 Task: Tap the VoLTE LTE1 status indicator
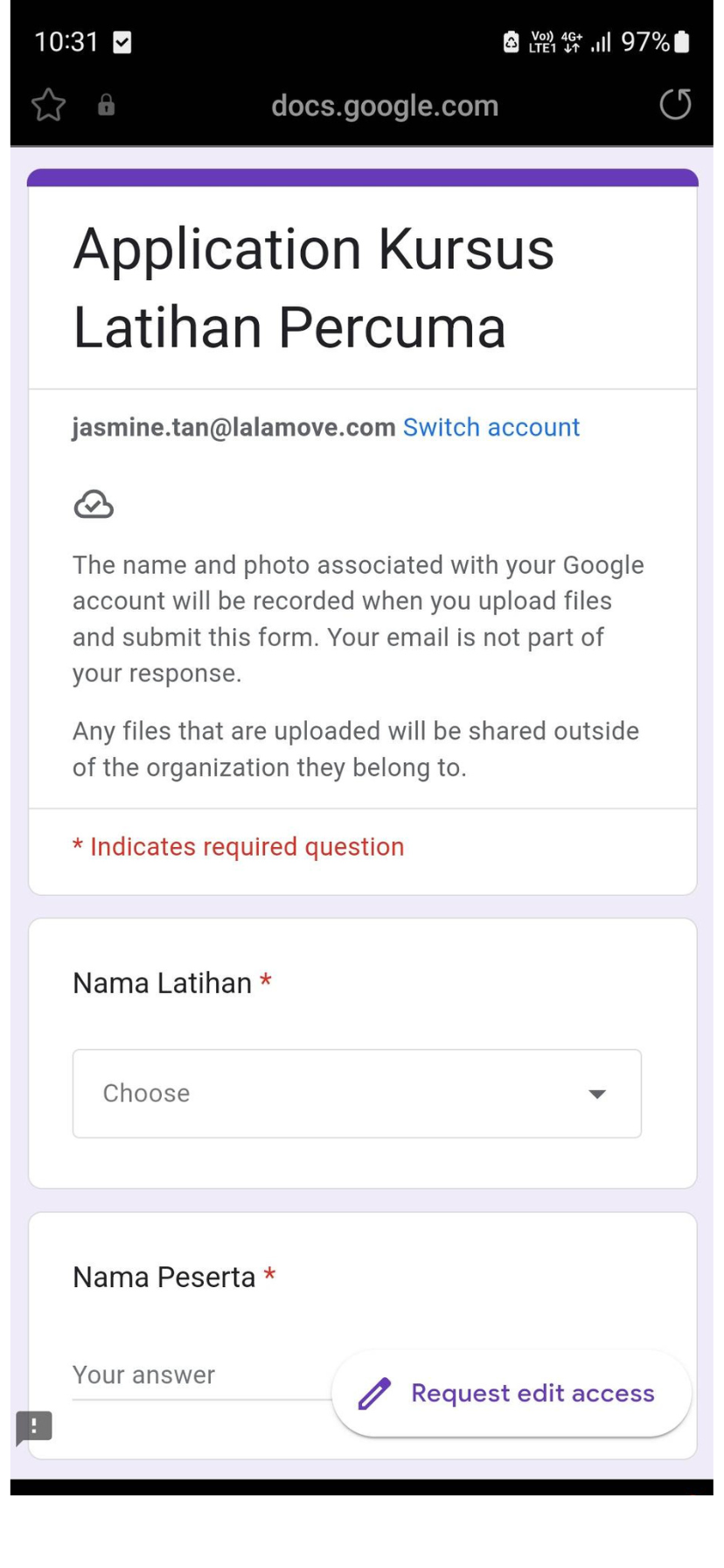coord(542,42)
